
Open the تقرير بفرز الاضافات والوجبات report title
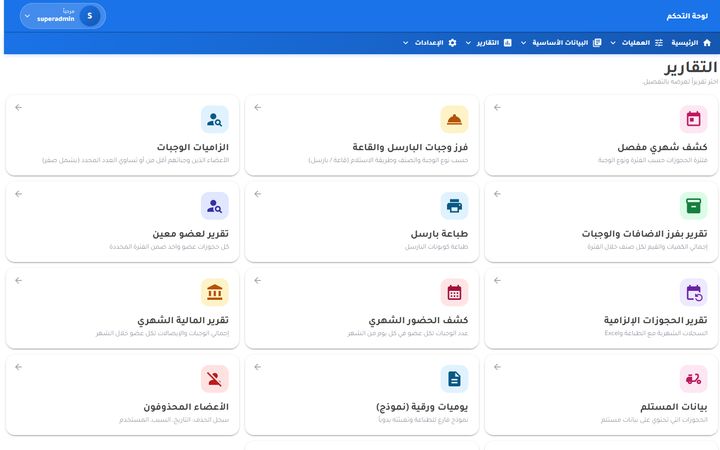644,234
